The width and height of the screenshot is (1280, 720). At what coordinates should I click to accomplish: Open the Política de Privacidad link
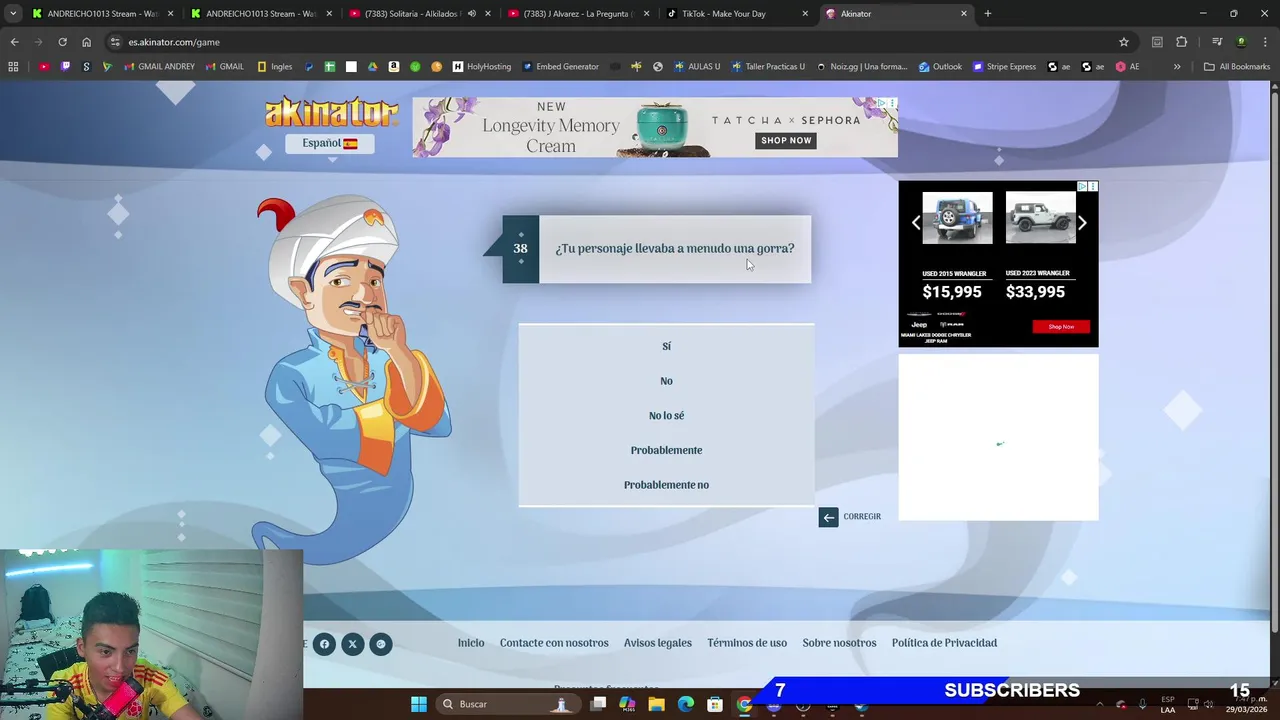point(944,643)
